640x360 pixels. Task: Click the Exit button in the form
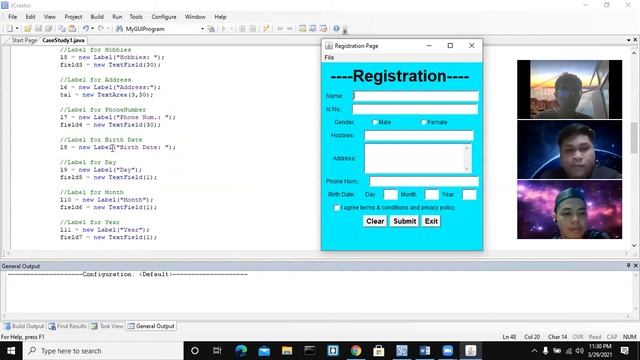[431, 221]
